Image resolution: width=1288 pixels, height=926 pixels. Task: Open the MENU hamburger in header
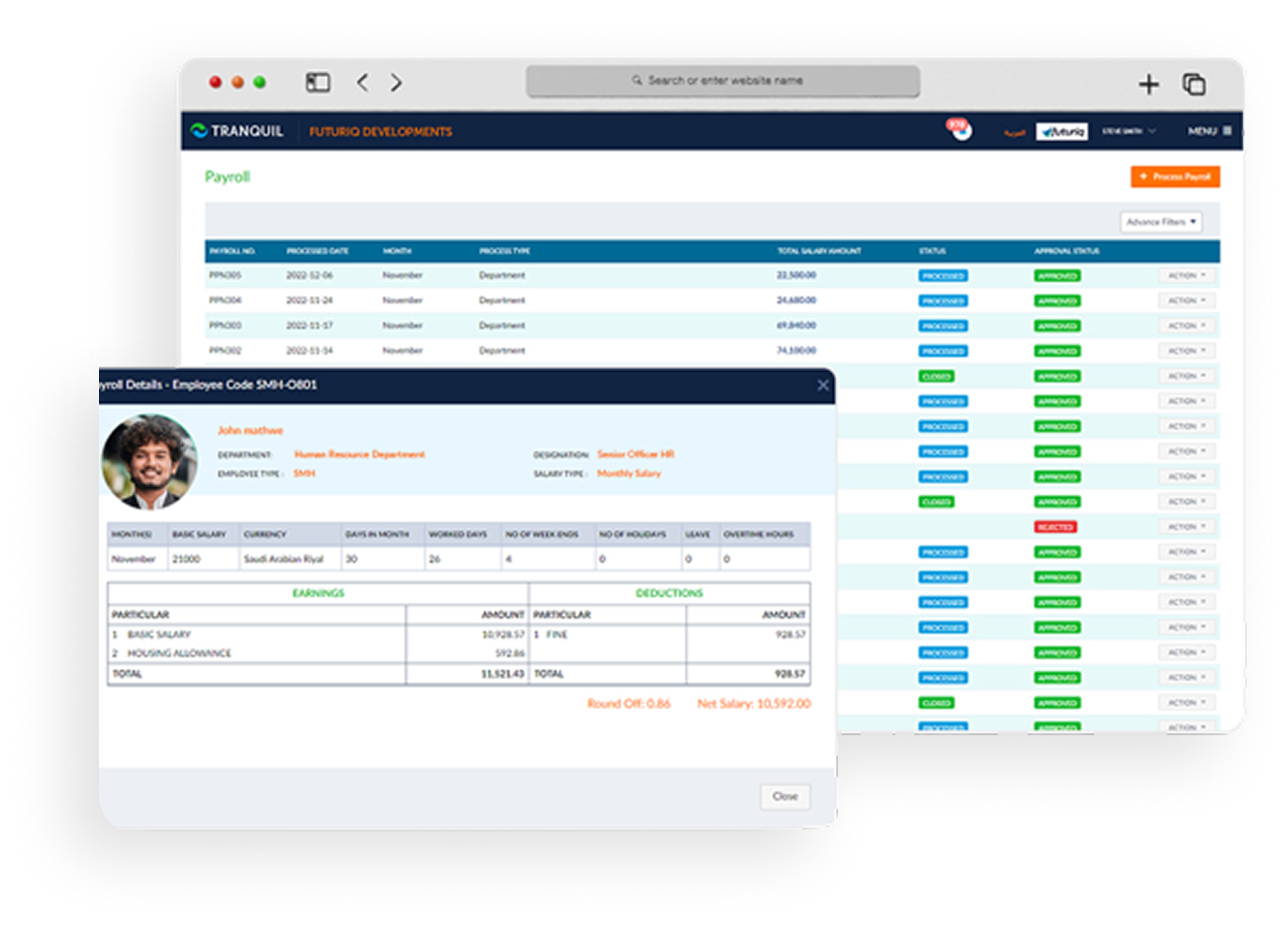(1209, 132)
